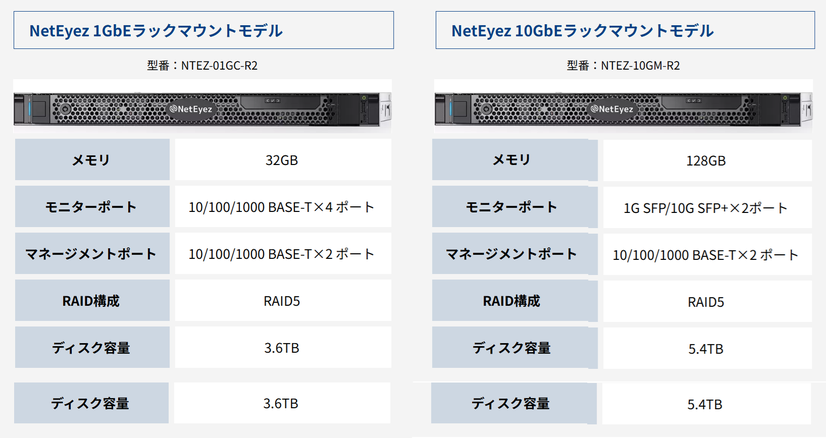Click RAID構成 label in the 10GbE table

515,300
